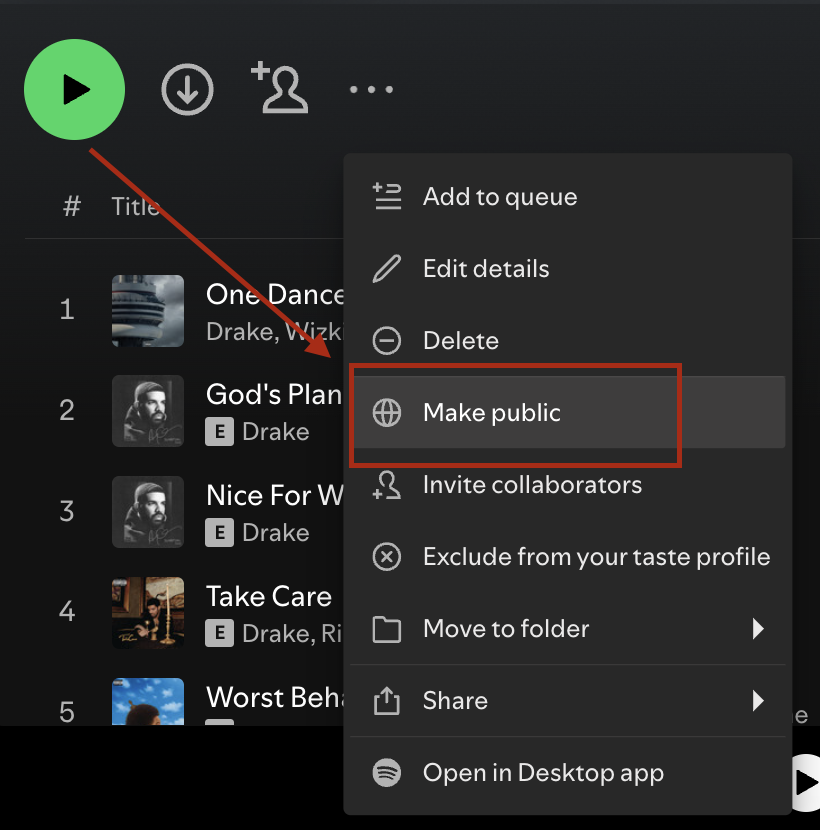
Task: Click the person-plus icon beside Invite collaborators
Action: [387, 485]
